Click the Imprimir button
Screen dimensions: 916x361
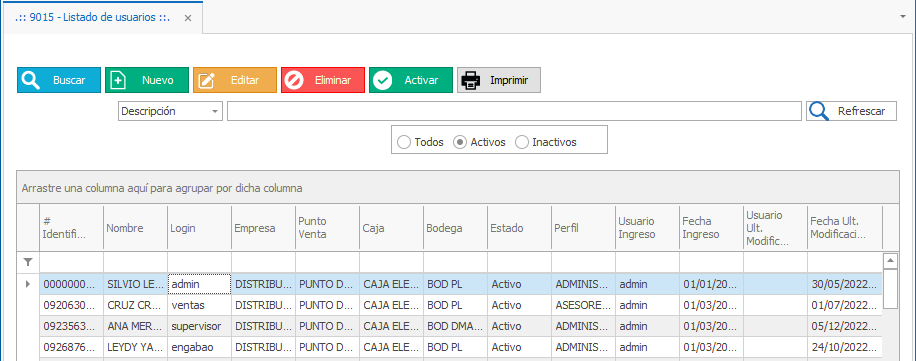[499, 80]
